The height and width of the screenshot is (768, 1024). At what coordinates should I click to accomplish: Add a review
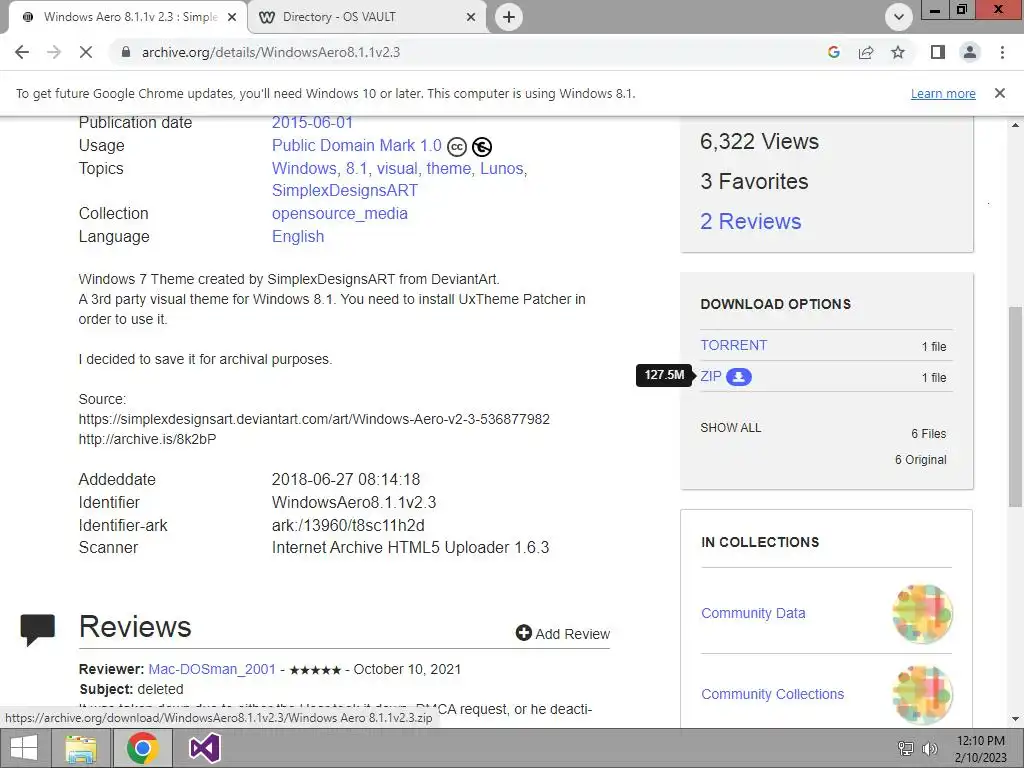pos(563,633)
